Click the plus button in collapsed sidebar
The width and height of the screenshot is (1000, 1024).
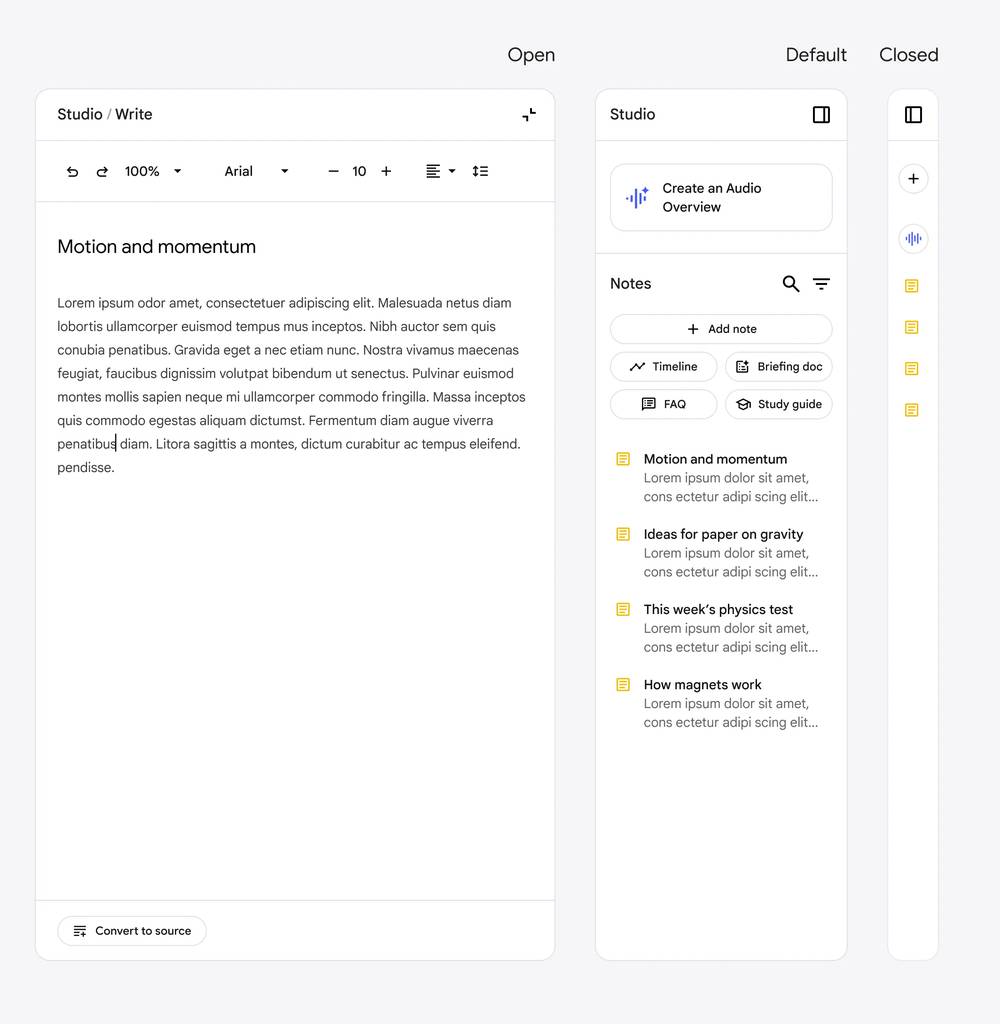point(912,179)
